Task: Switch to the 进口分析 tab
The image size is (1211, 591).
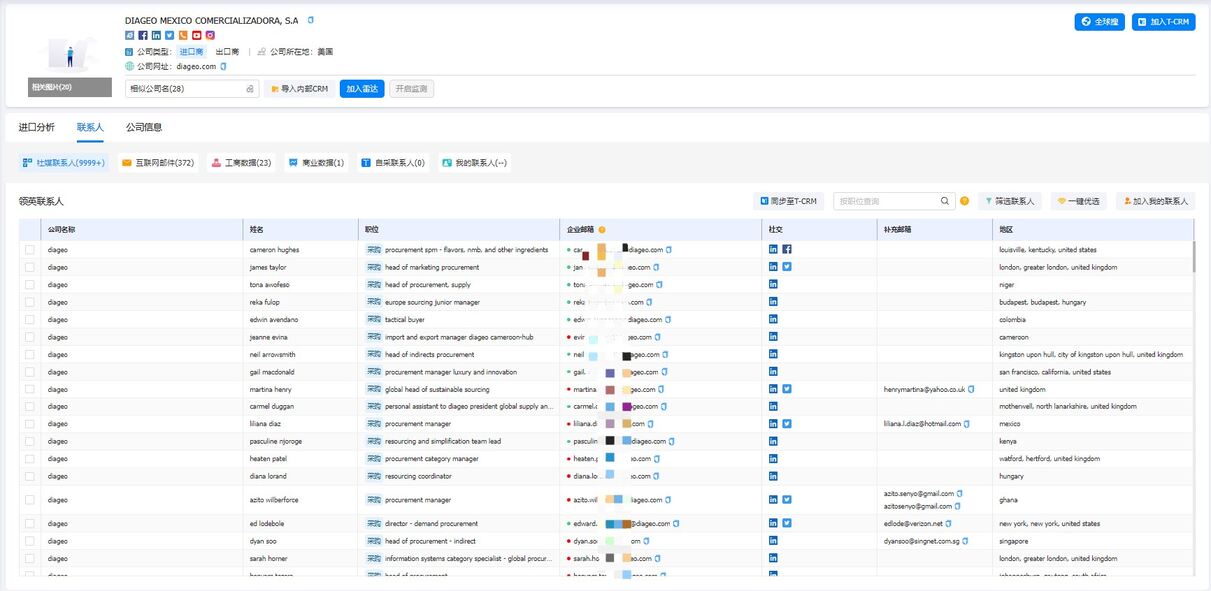Action: point(37,127)
